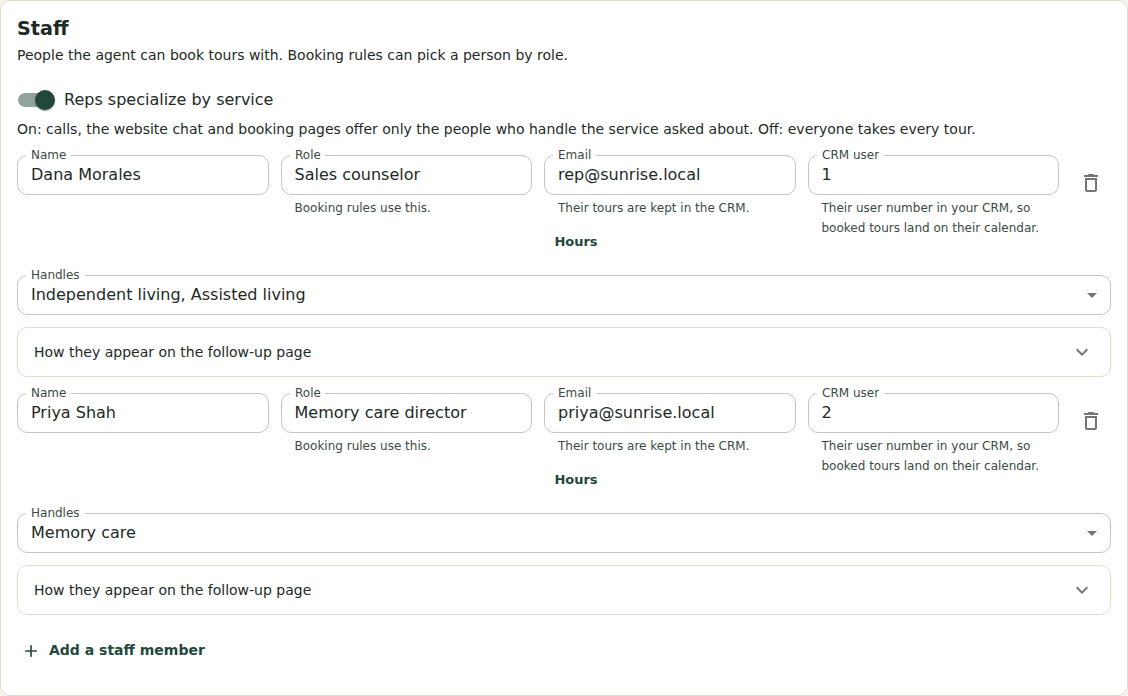Delete the Dana Morales staff row
This screenshot has width=1128, height=696.
pyautogui.click(x=1091, y=183)
